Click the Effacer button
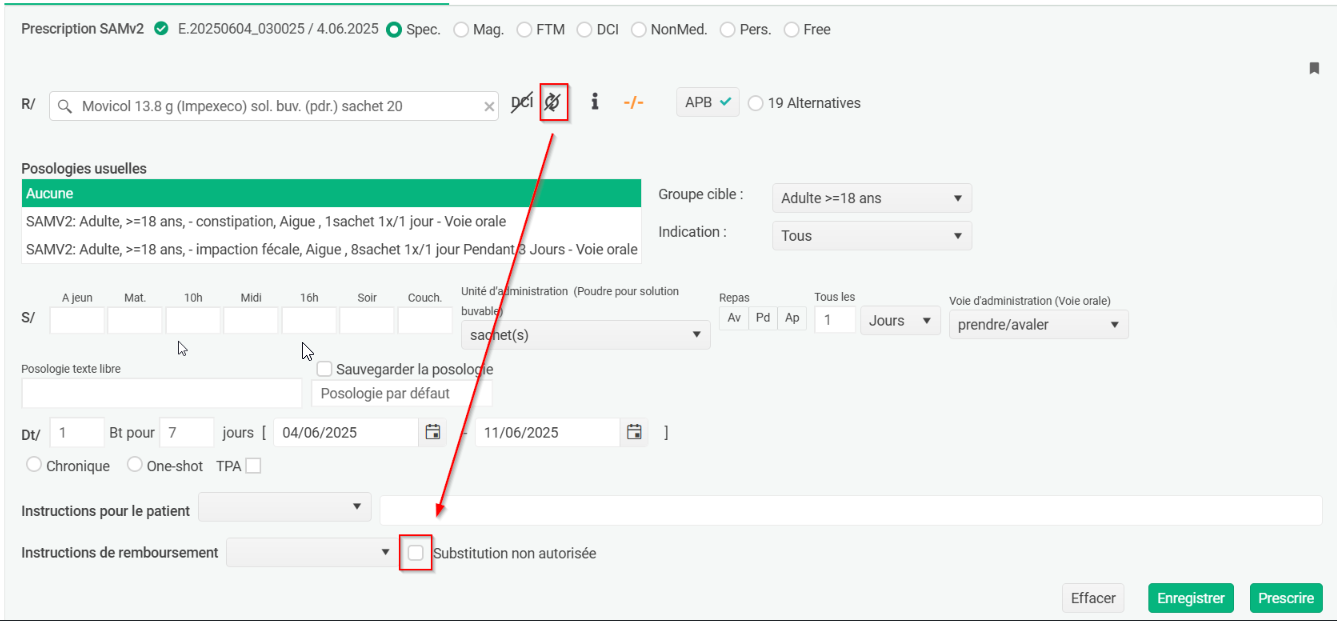The height and width of the screenshot is (621, 1337). [x=1093, y=598]
